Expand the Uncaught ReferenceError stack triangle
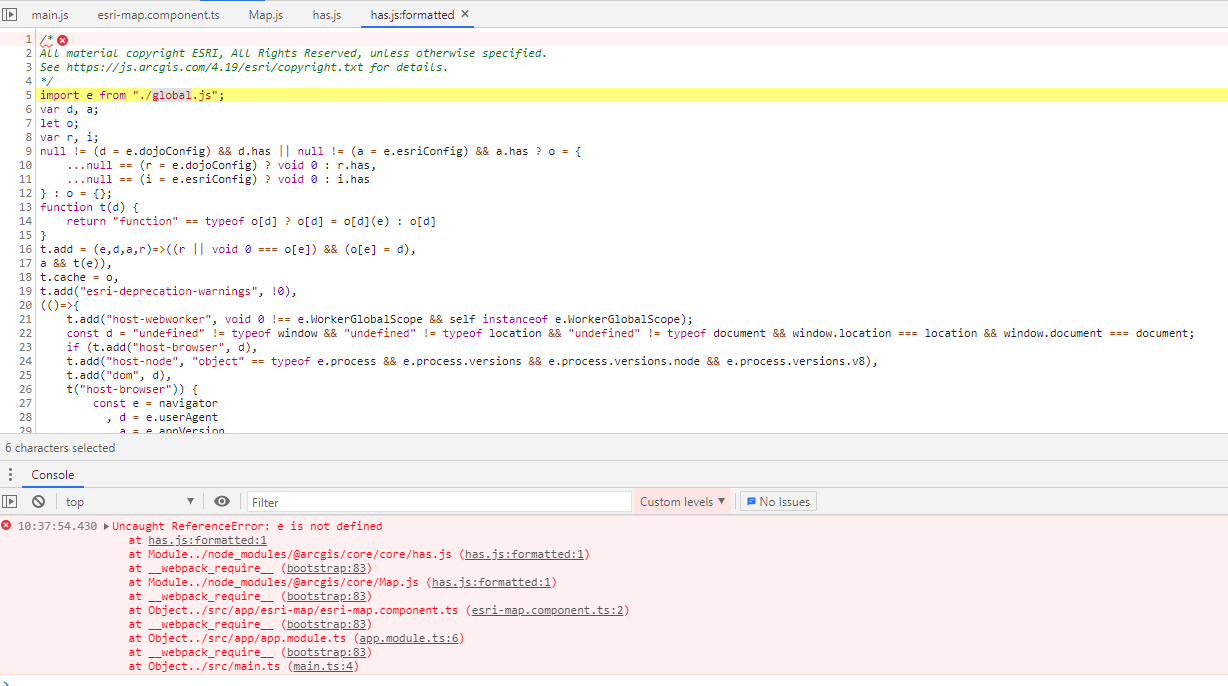Image resolution: width=1228 pixels, height=686 pixels. coord(106,526)
